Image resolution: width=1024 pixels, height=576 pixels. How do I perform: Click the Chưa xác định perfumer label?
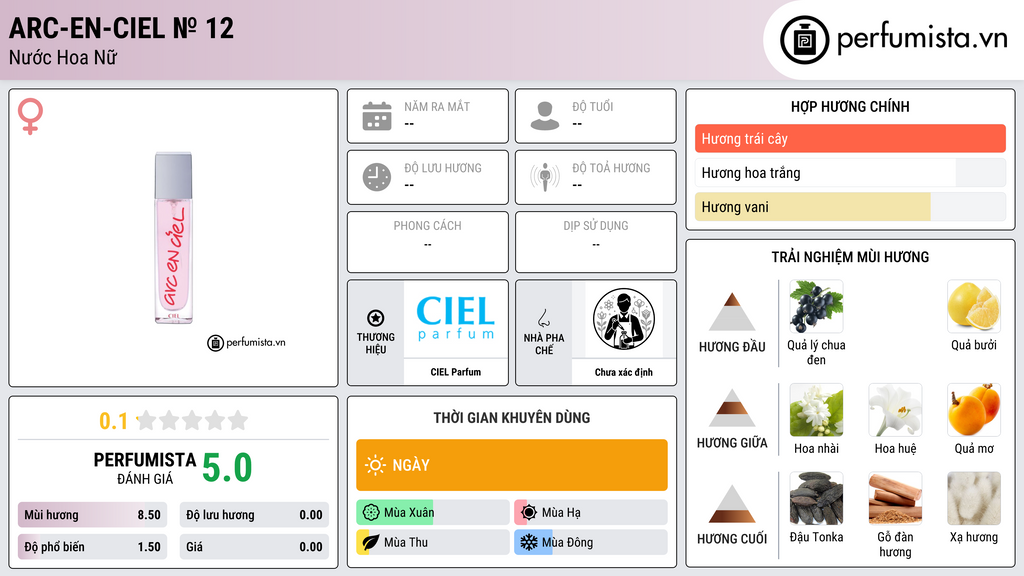pyautogui.click(x=624, y=372)
